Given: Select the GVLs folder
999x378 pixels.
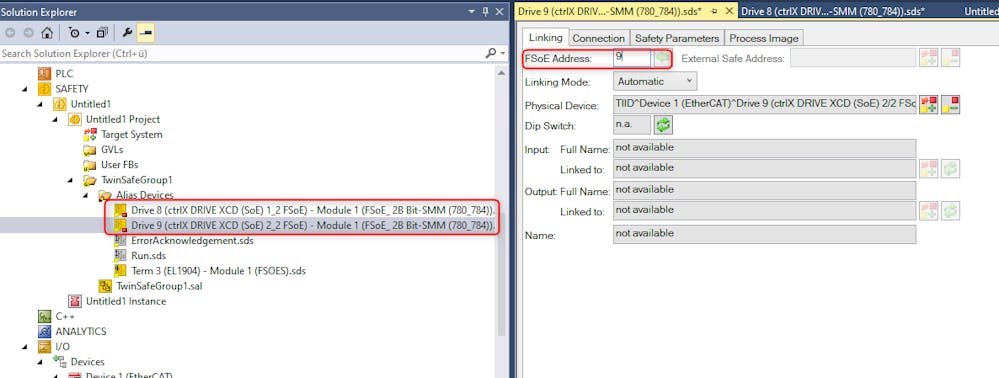Looking at the screenshot, I should (x=112, y=150).
